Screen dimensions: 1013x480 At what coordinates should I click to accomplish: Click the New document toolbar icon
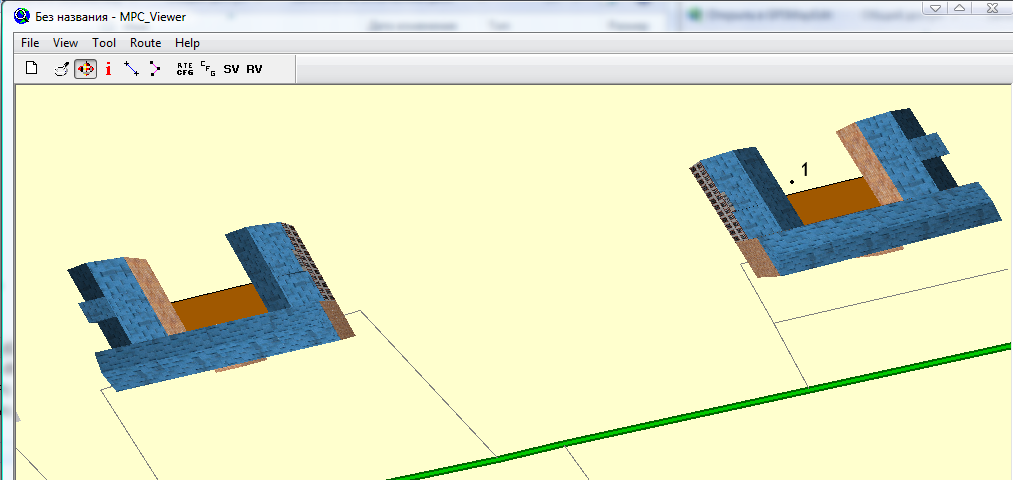click(x=31, y=69)
